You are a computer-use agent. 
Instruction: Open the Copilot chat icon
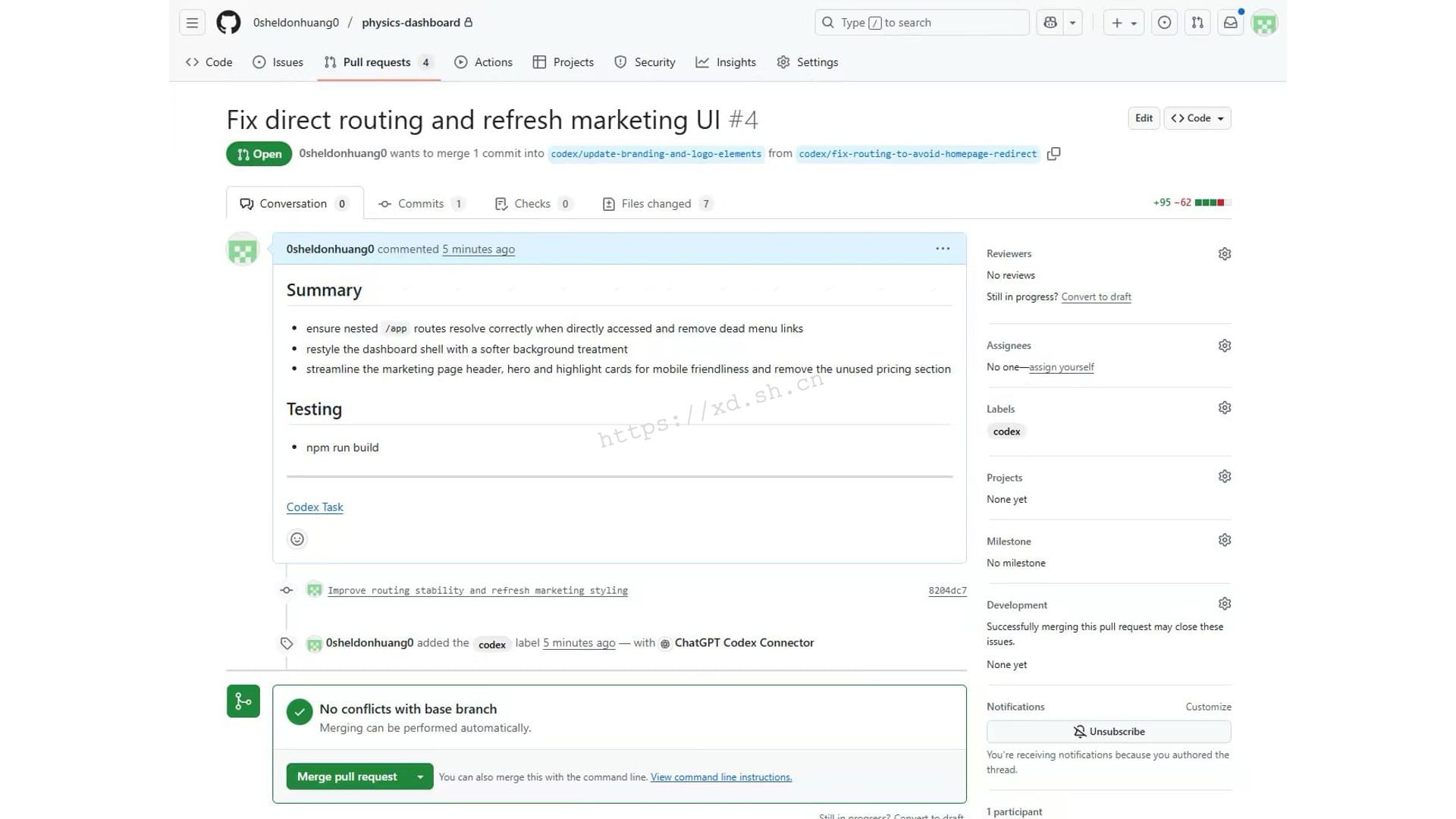1050,23
